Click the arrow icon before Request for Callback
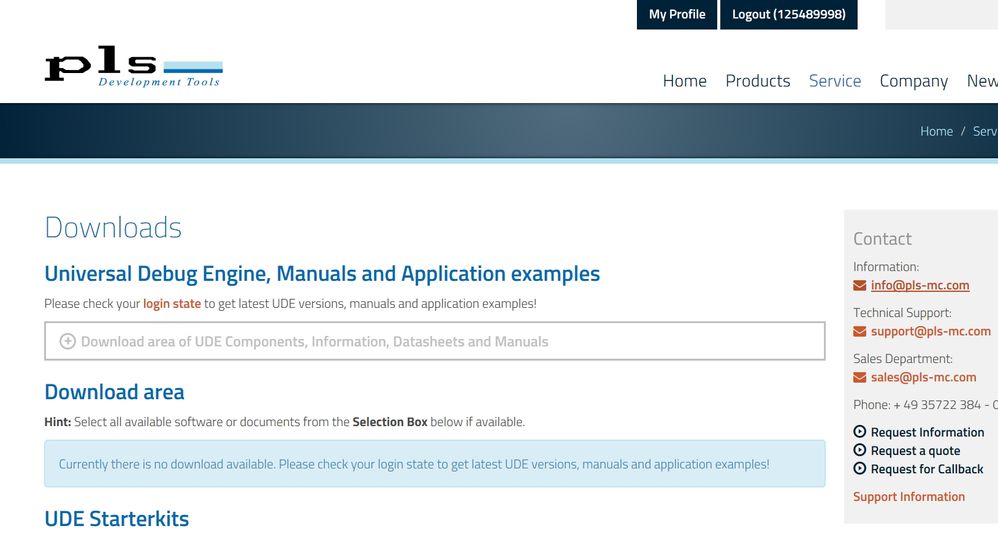Image resolution: width=998 pixels, height=539 pixels. [859, 468]
